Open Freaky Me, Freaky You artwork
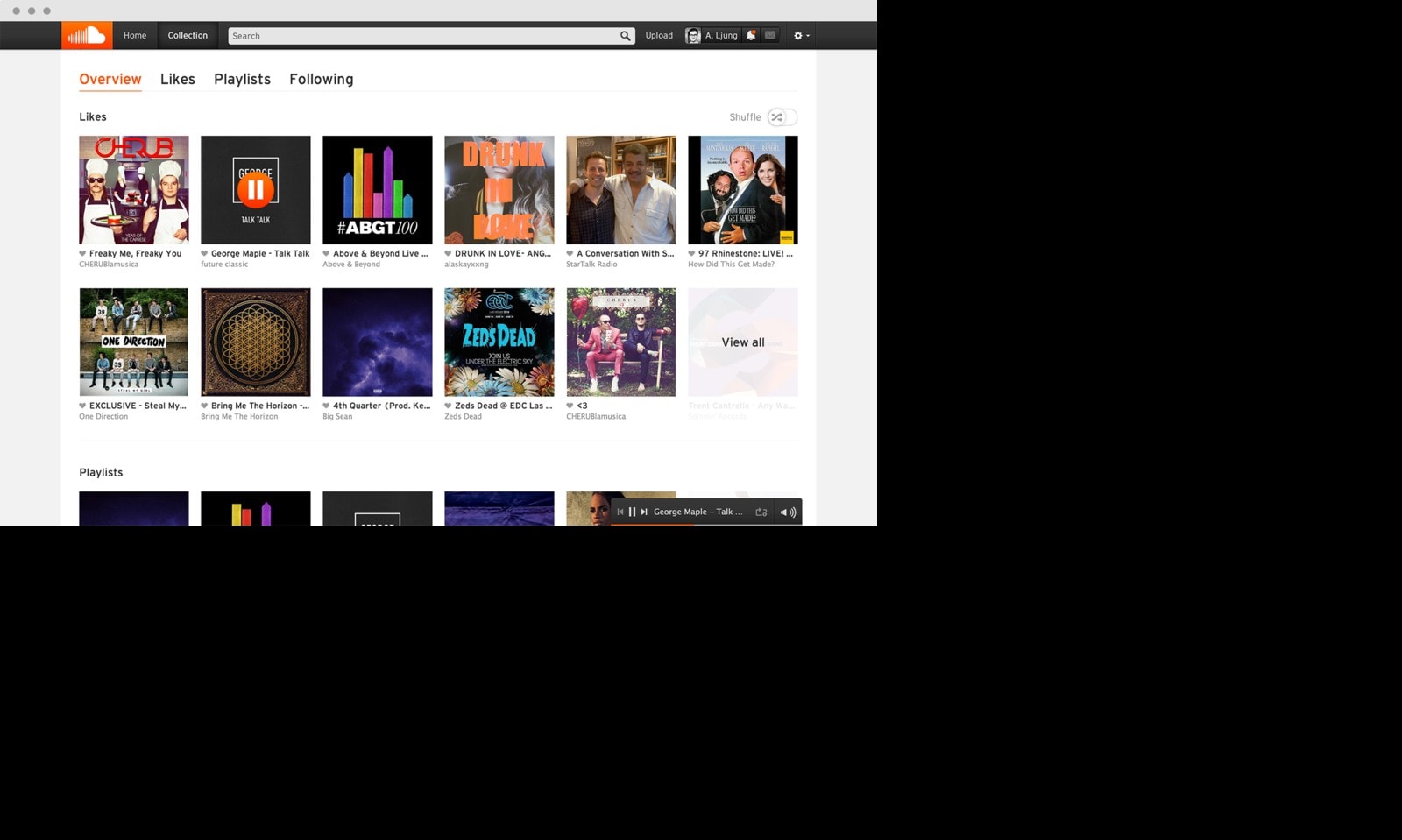The height and width of the screenshot is (840, 1402). click(x=134, y=190)
